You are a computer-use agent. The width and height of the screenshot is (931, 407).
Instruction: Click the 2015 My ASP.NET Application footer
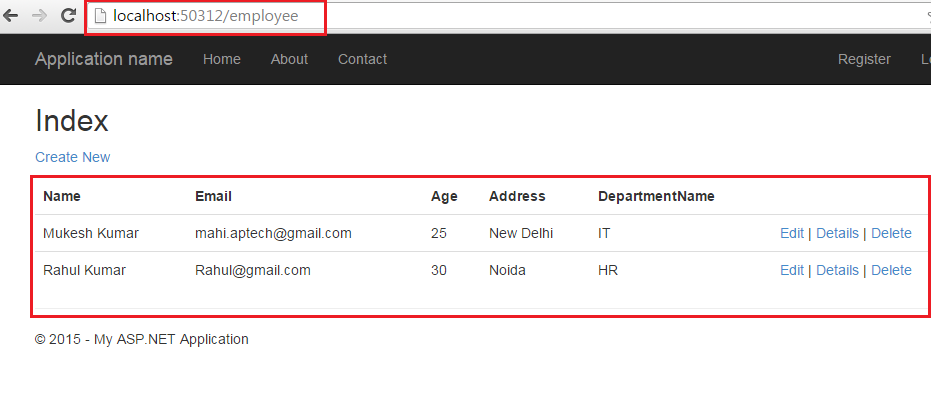pos(142,339)
